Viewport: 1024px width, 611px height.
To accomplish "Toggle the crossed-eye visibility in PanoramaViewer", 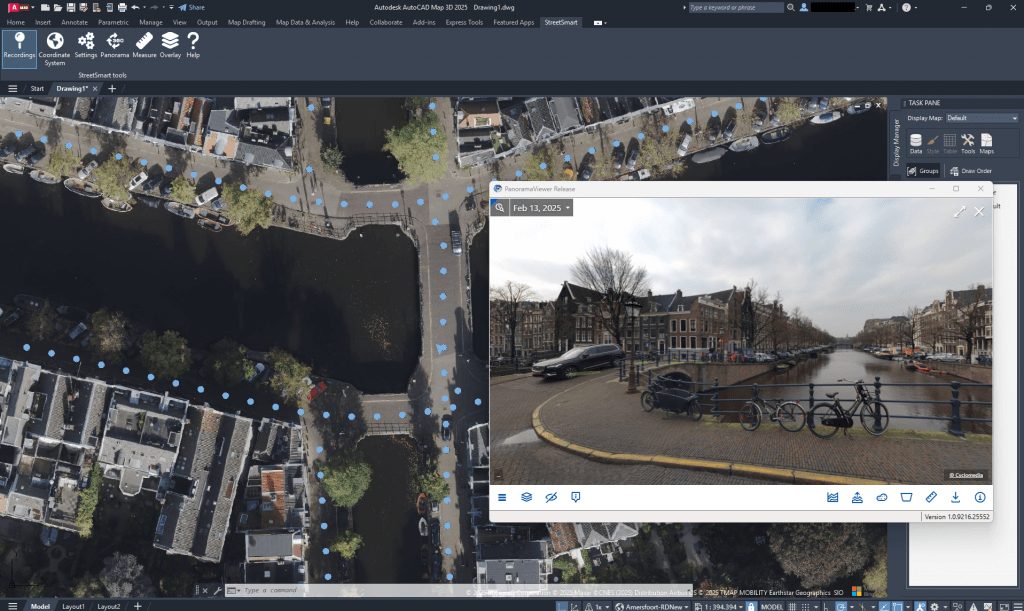I will (x=551, y=497).
